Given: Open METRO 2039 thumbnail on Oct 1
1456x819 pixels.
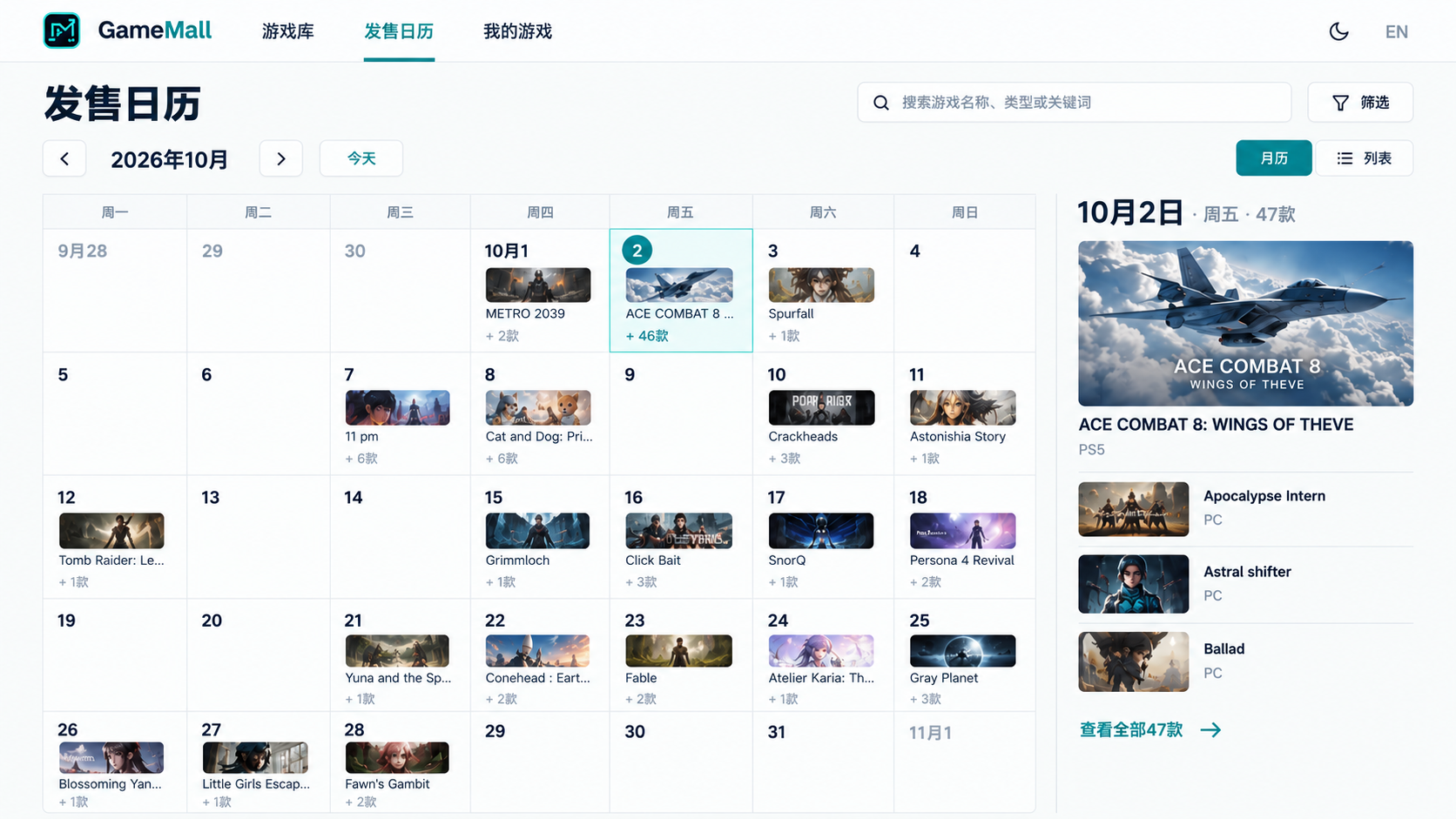Looking at the screenshot, I should tap(538, 285).
